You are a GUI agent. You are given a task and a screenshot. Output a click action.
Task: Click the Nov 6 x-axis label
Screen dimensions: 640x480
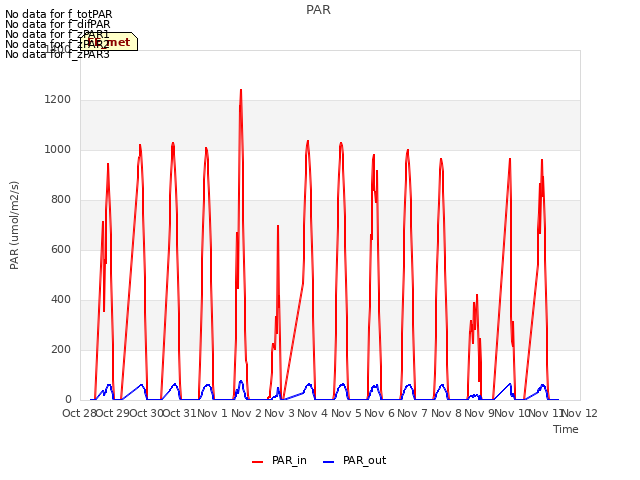[x=380, y=413]
